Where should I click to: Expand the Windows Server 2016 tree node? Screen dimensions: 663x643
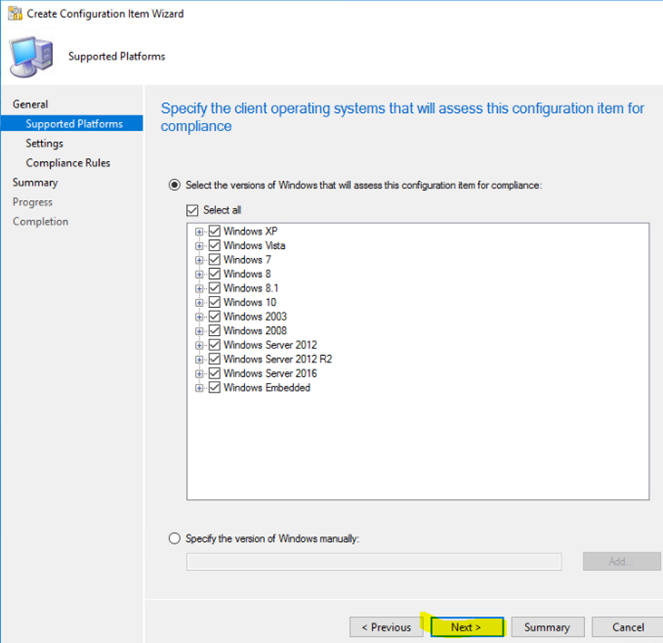199,374
